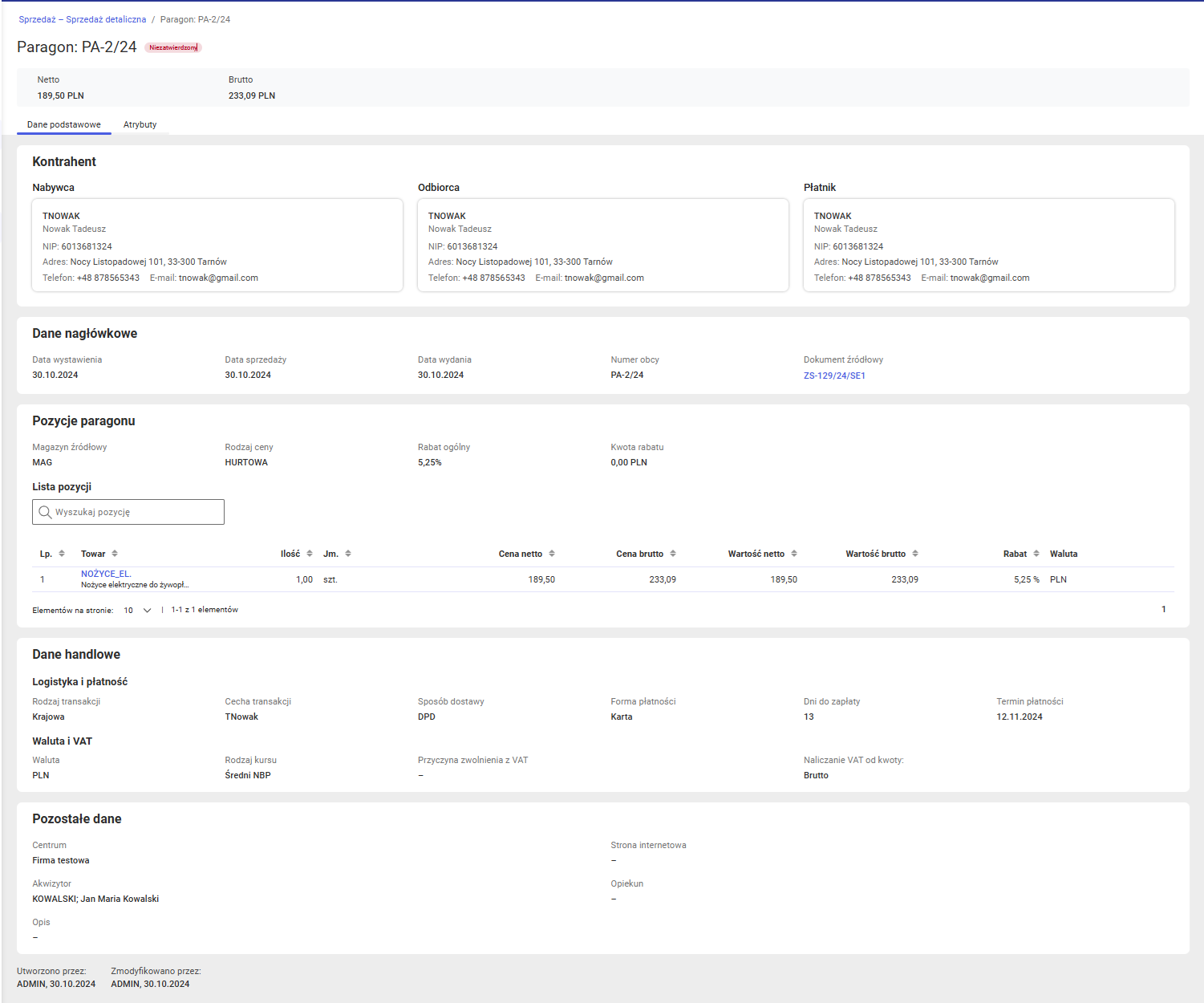Select the Dane podstawowe tab
The image size is (1204, 1003).
coord(64,124)
